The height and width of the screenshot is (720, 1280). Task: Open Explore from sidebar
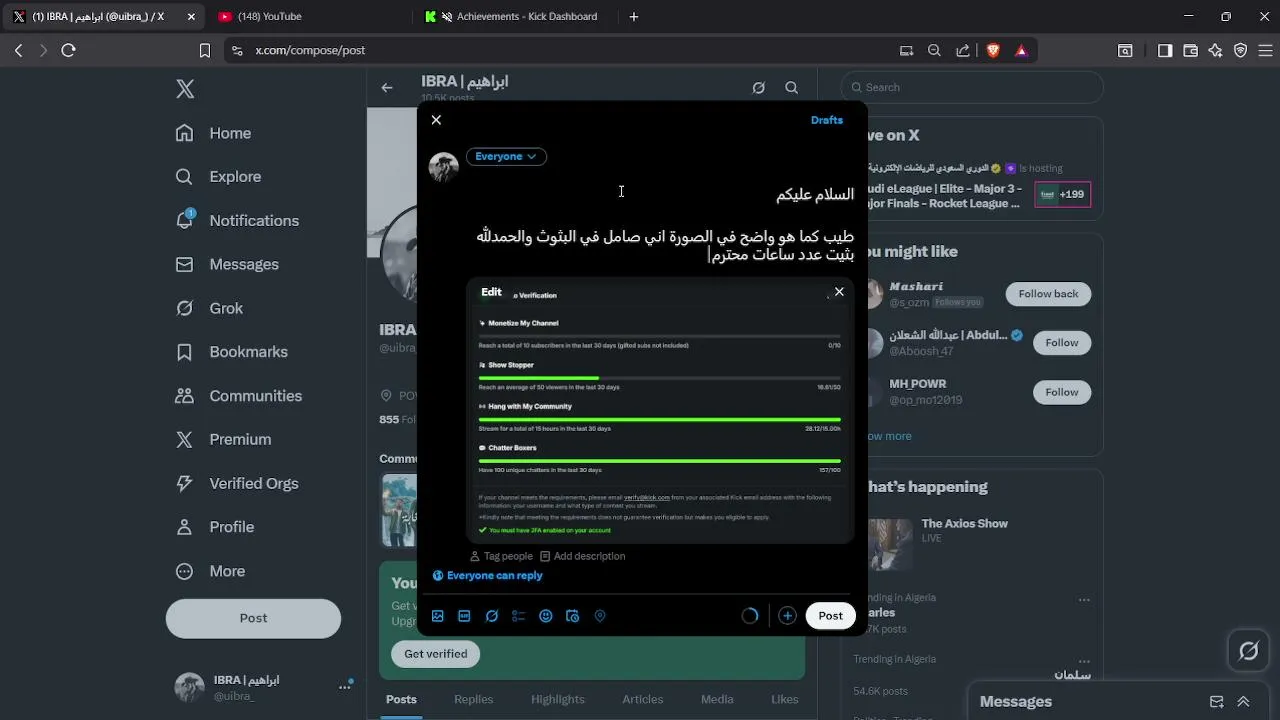pyautogui.click(x=218, y=177)
